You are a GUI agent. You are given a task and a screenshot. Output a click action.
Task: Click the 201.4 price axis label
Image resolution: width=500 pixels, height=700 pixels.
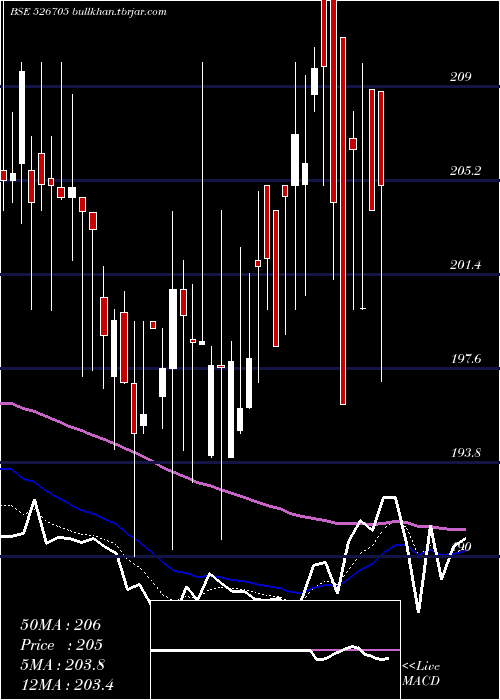click(465, 265)
